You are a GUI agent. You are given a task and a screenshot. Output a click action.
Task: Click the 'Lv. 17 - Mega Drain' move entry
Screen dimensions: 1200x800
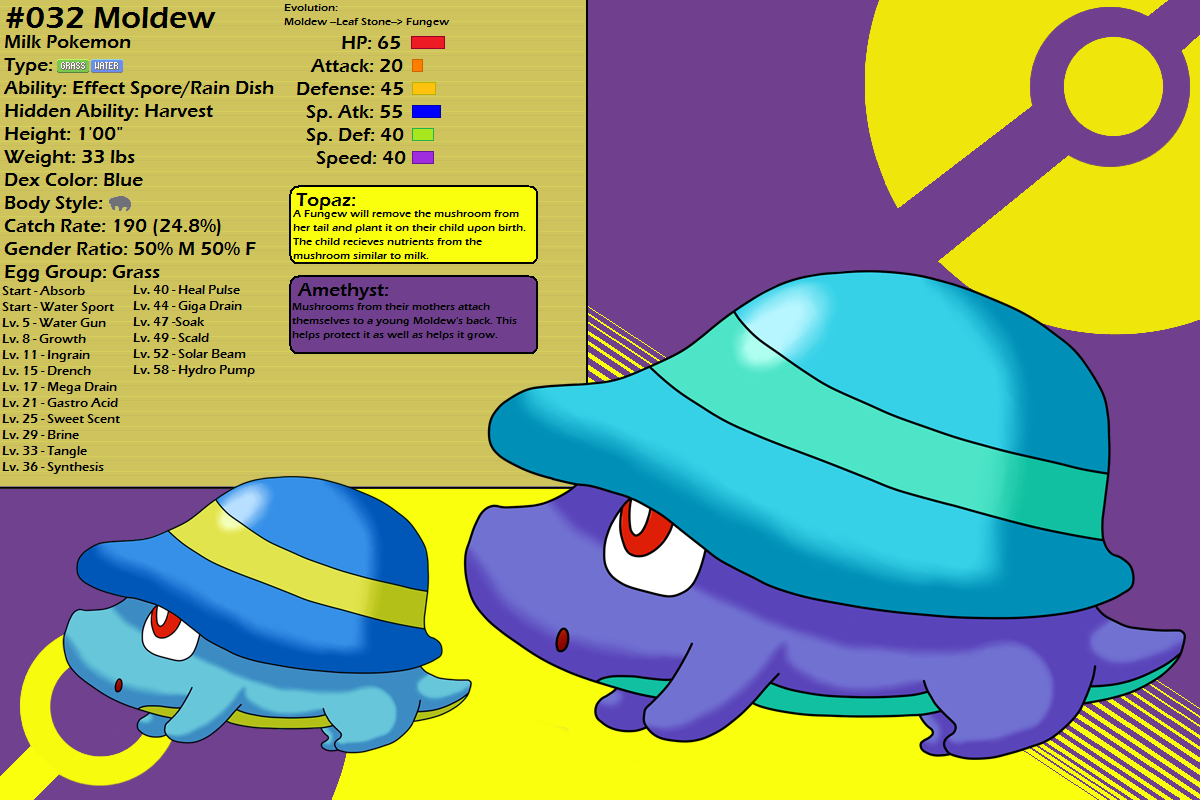click(59, 386)
